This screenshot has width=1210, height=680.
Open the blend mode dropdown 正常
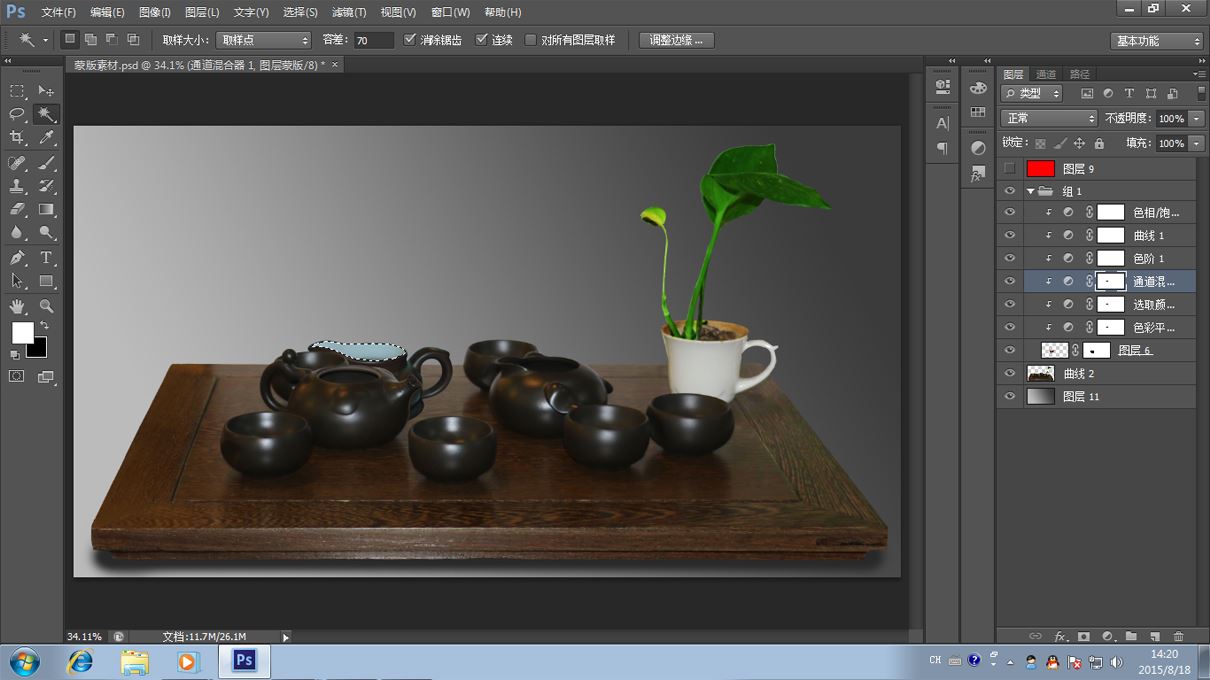[1048, 118]
